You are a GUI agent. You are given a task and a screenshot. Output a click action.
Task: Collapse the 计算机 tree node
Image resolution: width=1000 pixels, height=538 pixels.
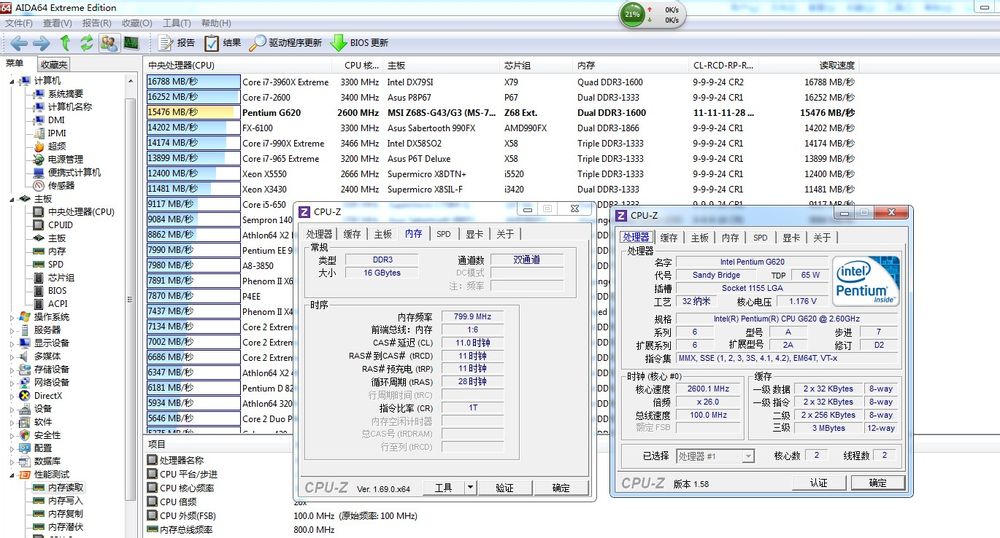tap(11, 81)
